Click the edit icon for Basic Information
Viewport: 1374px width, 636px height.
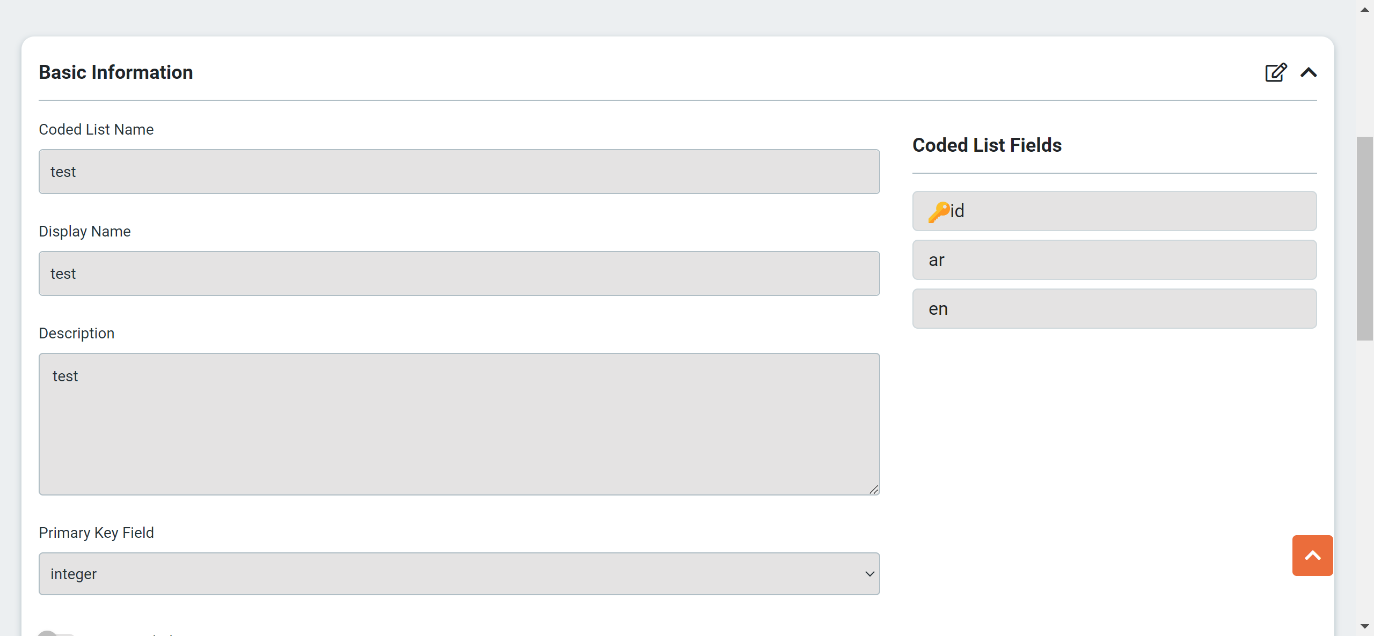pyautogui.click(x=1276, y=72)
